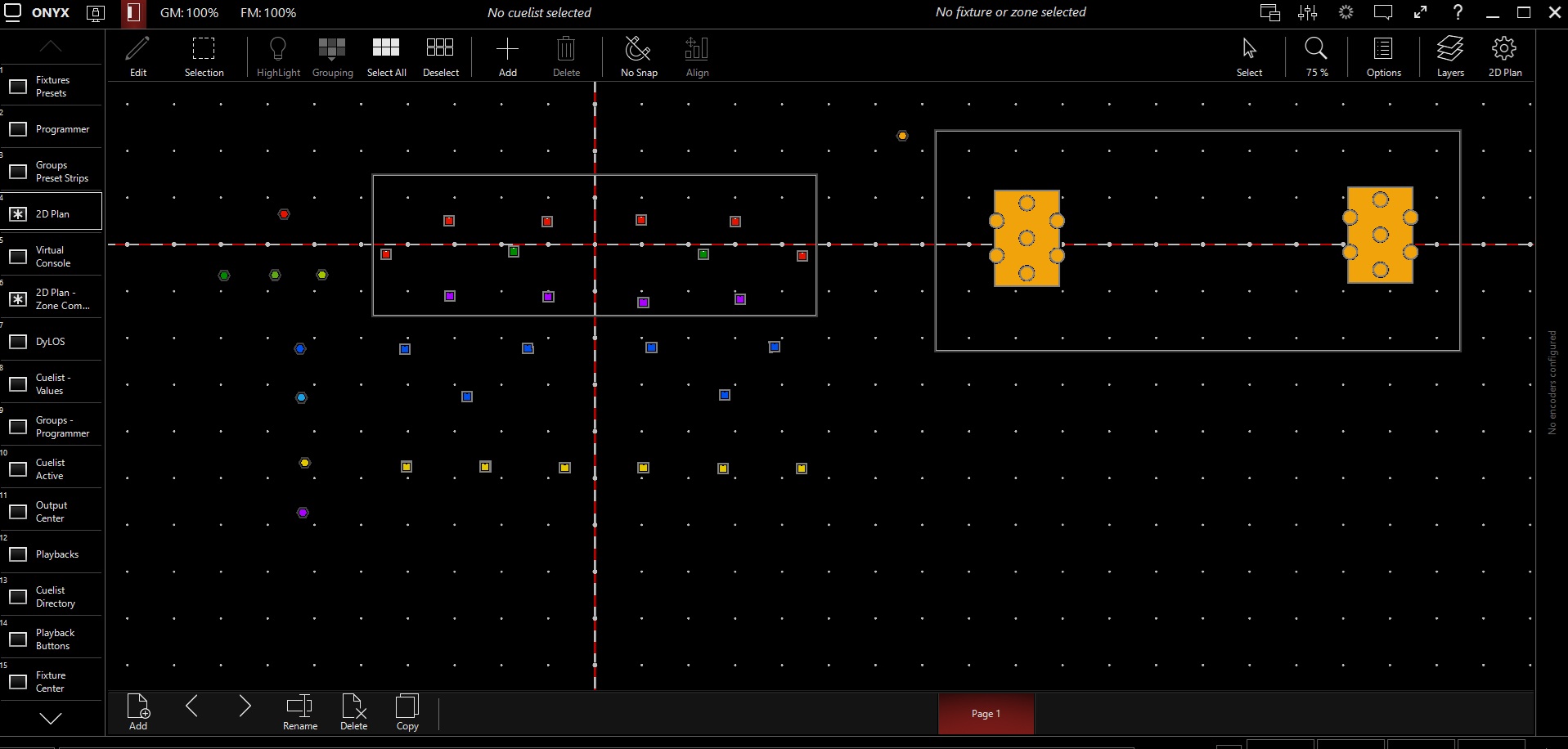Select the left orange fixture block
This screenshot has width=1568, height=749.
[x=1027, y=238]
